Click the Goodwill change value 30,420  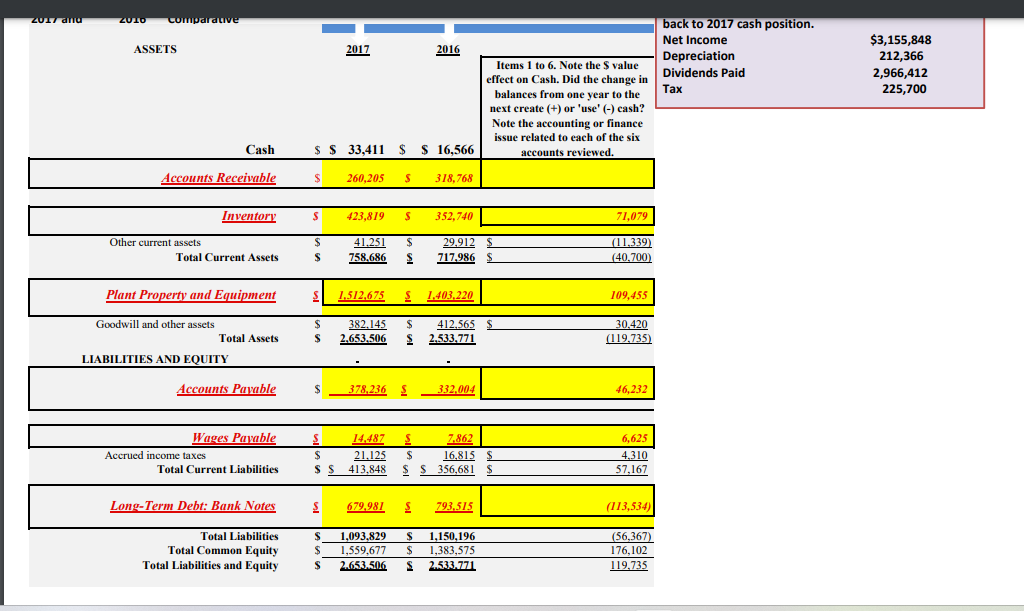632,324
